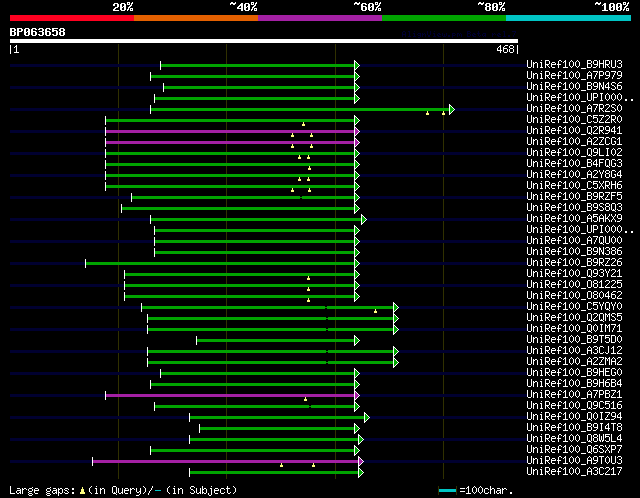The width and height of the screenshot is (640, 498).
Task: Click the green alignment bar for B9RZ26
Action: (x=220, y=263)
